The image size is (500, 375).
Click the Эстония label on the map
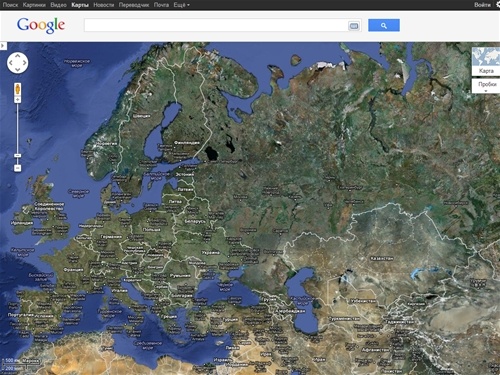tap(185, 174)
